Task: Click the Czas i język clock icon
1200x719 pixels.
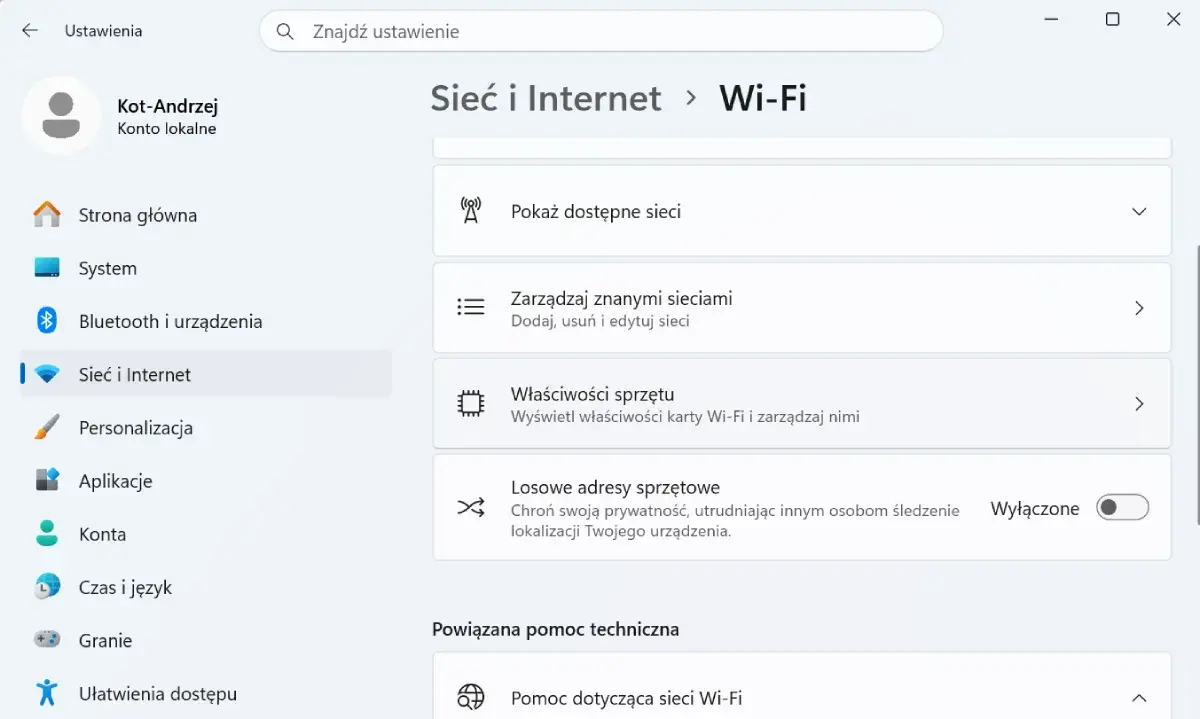Action: [47, 587]
